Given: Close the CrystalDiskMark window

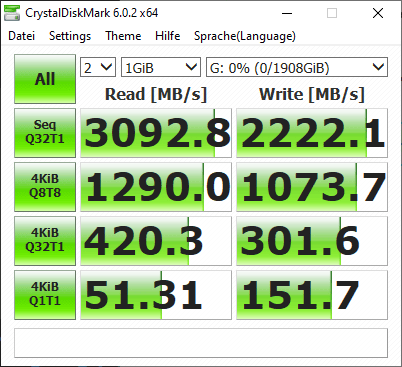Looking at the screenshot, I should (x=378, y=13).
